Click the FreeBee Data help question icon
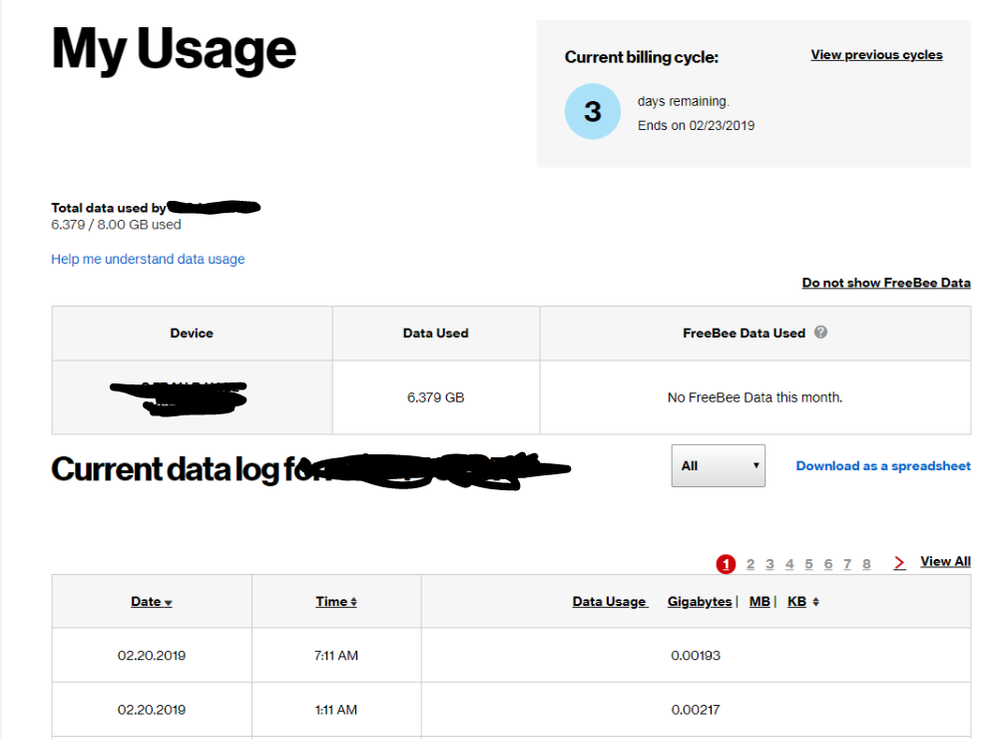Screen dimensions: 999x739 [x=821, y=333]
